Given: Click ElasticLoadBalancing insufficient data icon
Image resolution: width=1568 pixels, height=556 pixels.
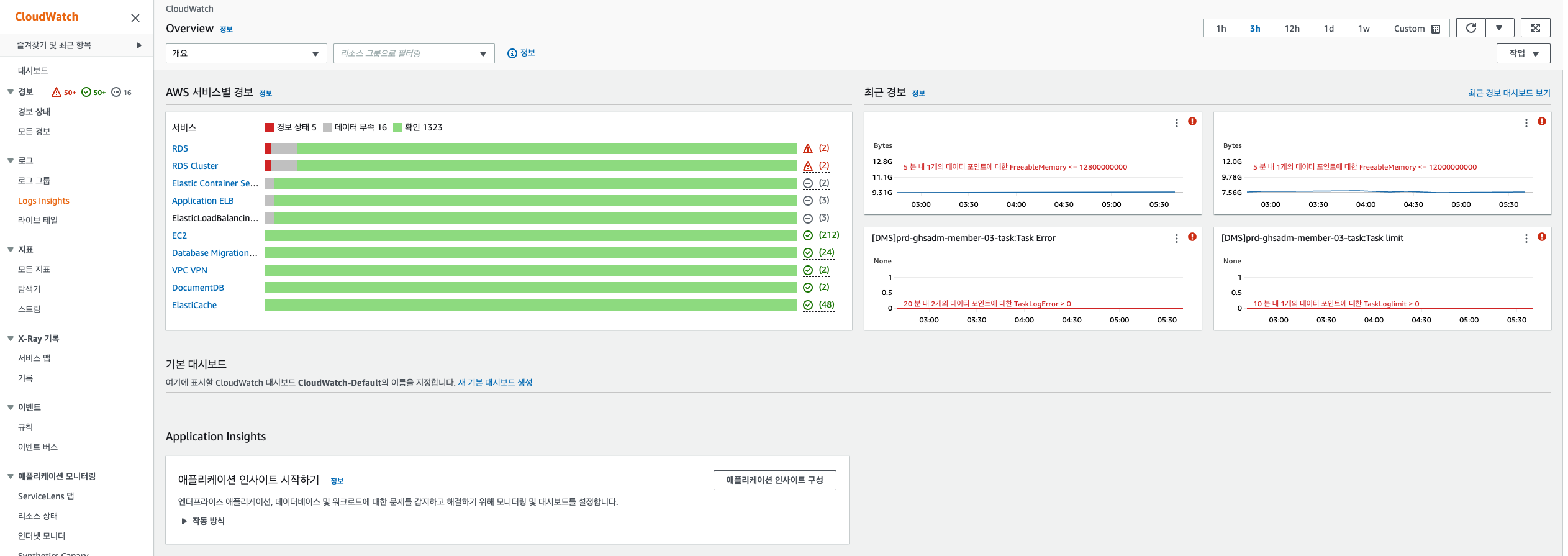Looking at the screenshot, I should 808,218.
